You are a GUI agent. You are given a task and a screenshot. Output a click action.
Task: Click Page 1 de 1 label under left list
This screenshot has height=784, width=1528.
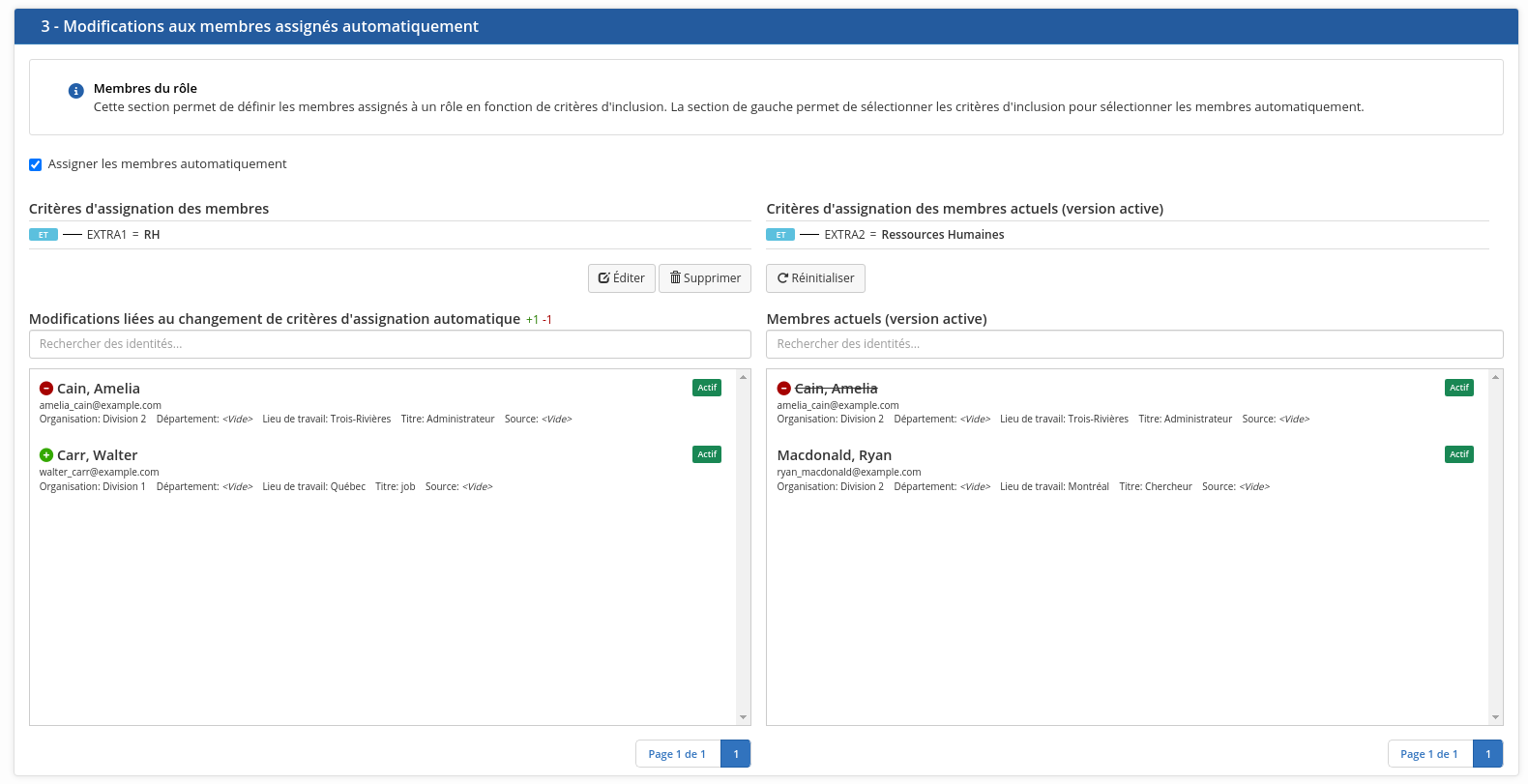click(677, 754)
